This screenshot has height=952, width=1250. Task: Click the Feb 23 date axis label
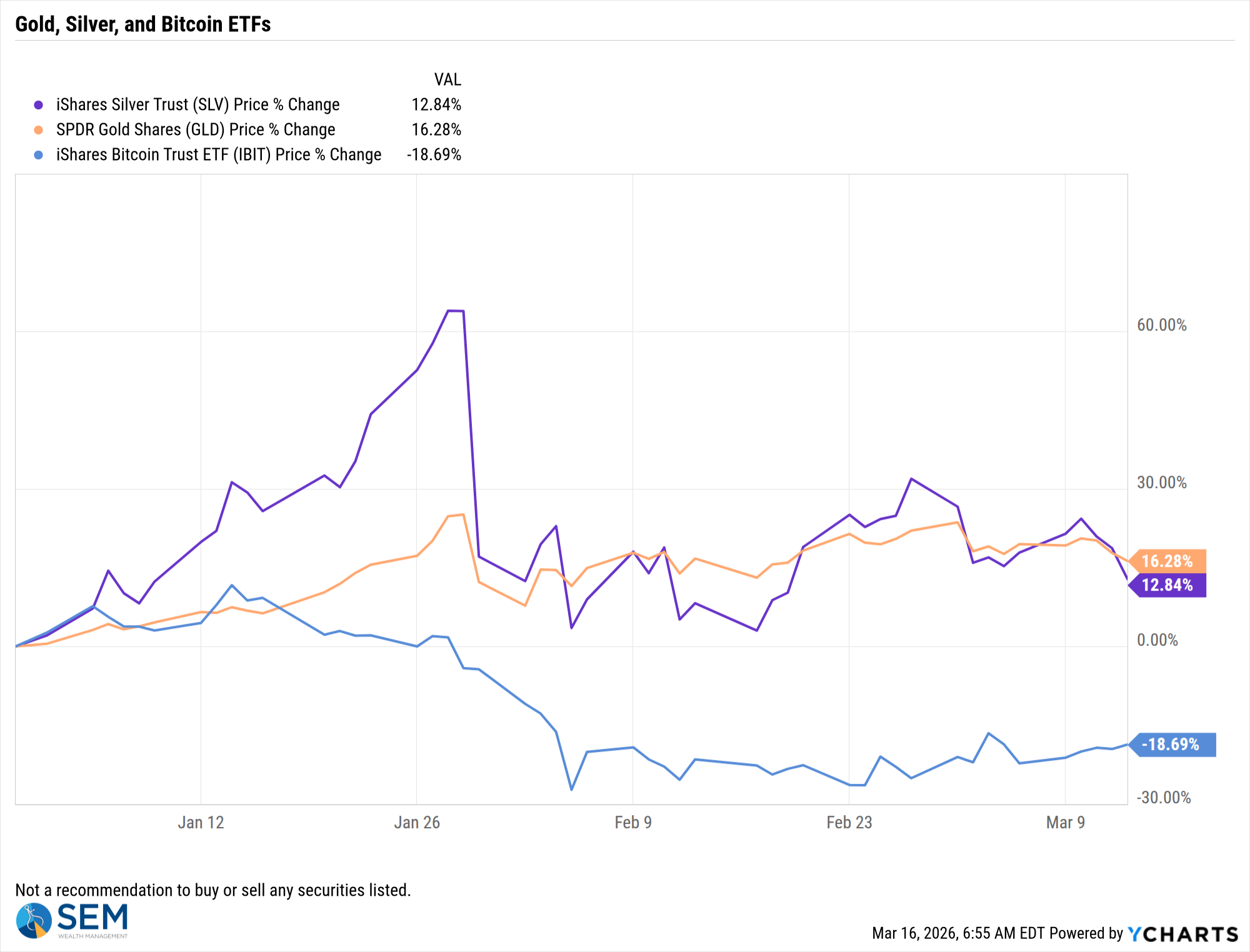[849, 823]
